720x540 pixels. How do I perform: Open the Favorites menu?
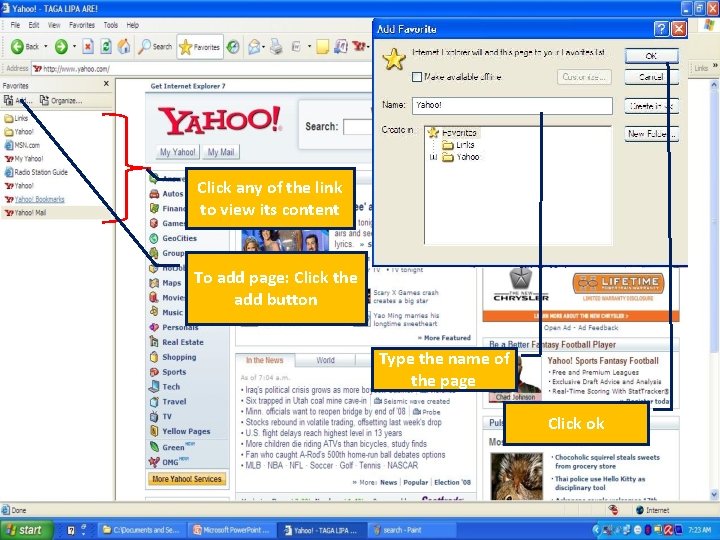point(82,25)
